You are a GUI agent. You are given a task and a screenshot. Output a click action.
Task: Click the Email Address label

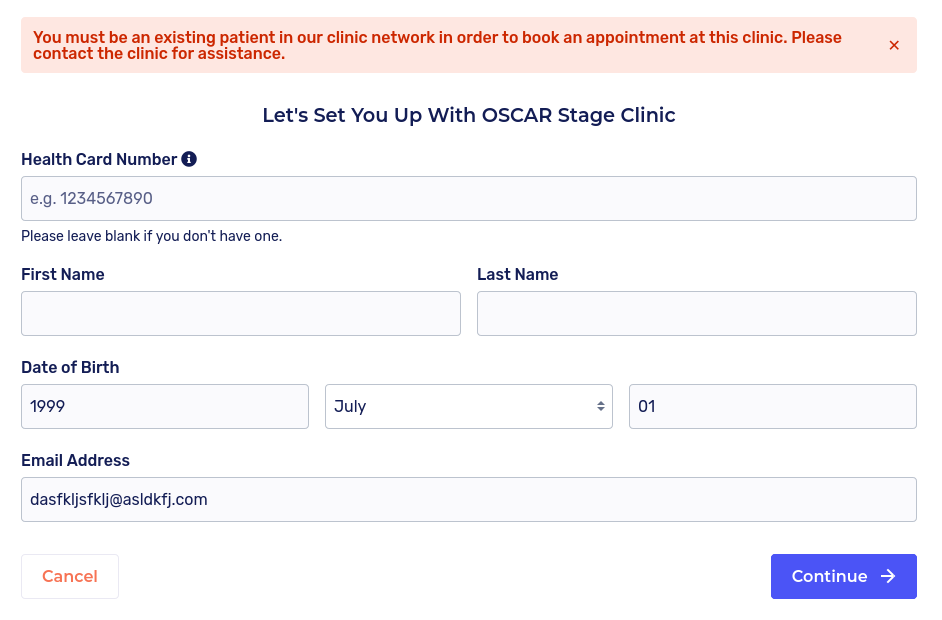tap(75, 460)
